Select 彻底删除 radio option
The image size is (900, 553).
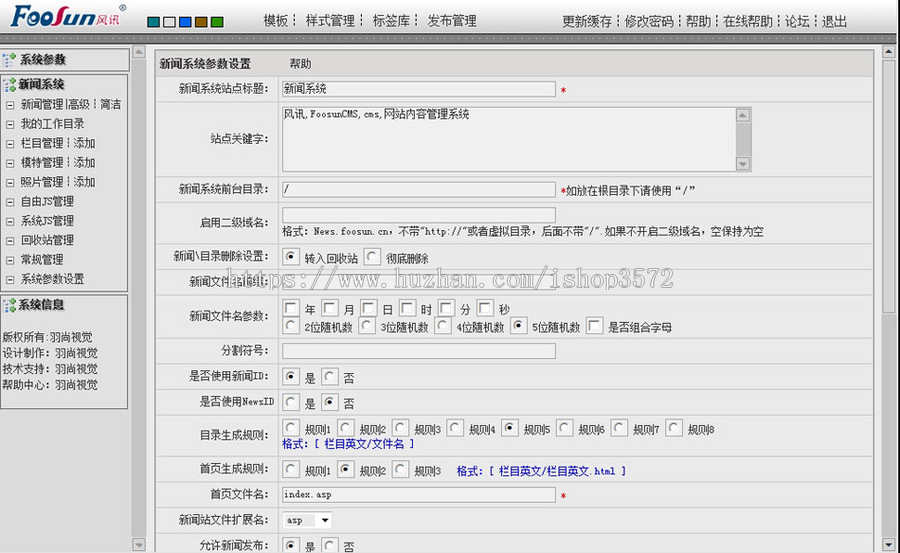pyautogui.click(x=372, y=257)
